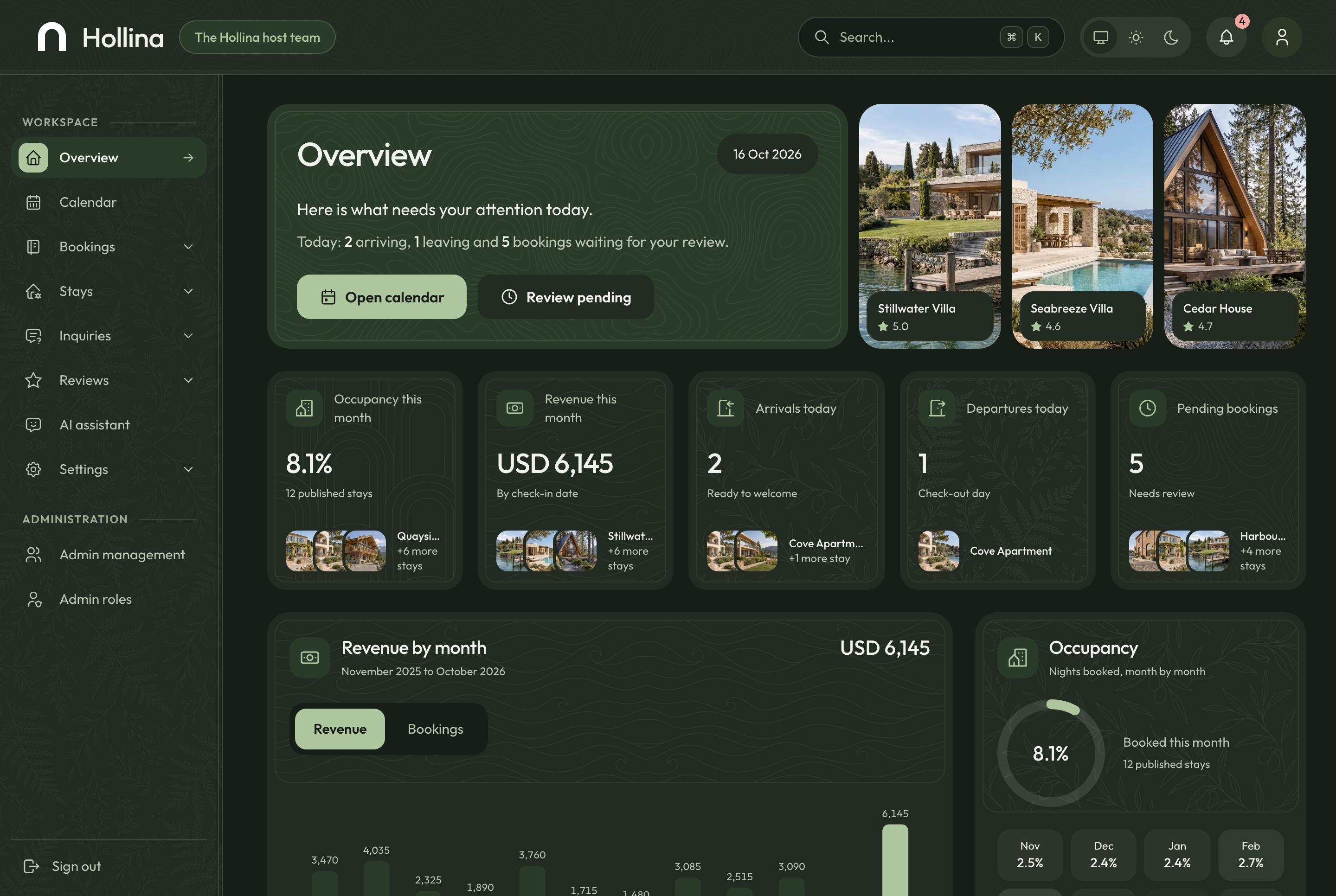Focus the Search input field
The width and height of the screenshot is (1336, 896).
tap(931, 37)
